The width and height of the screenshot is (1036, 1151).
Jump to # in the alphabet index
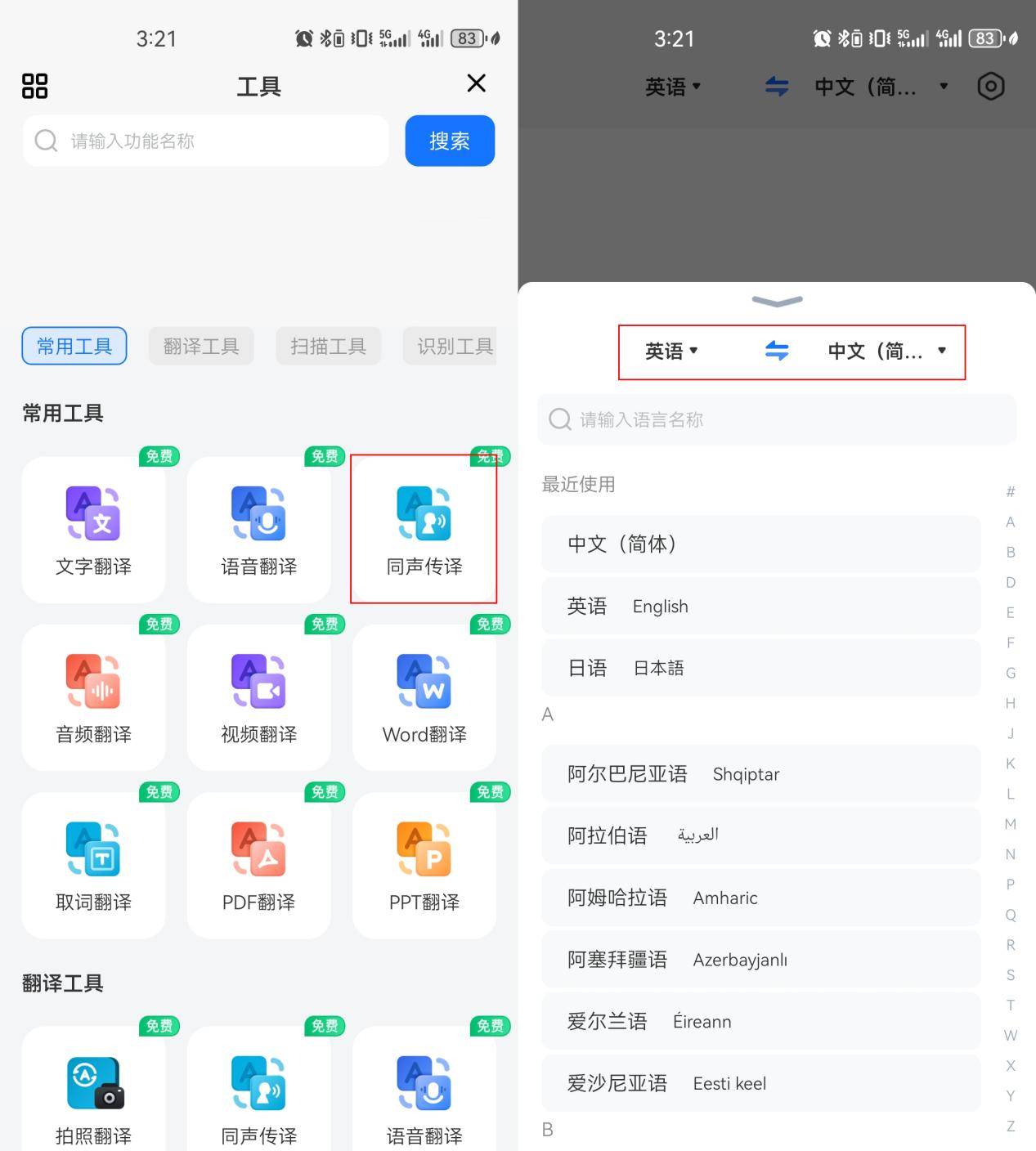(x=1011, y=491)
